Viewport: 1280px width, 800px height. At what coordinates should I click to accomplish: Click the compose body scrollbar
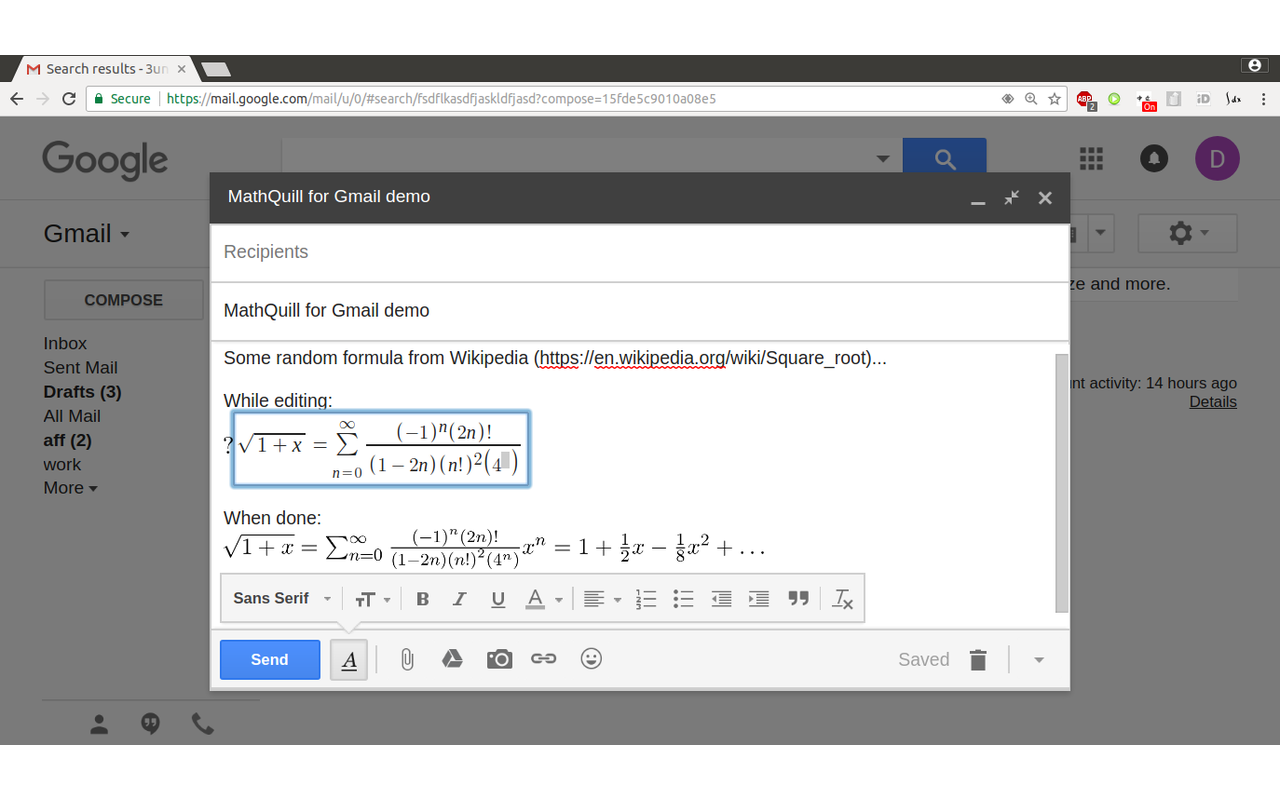click(x=1062, y=482)
